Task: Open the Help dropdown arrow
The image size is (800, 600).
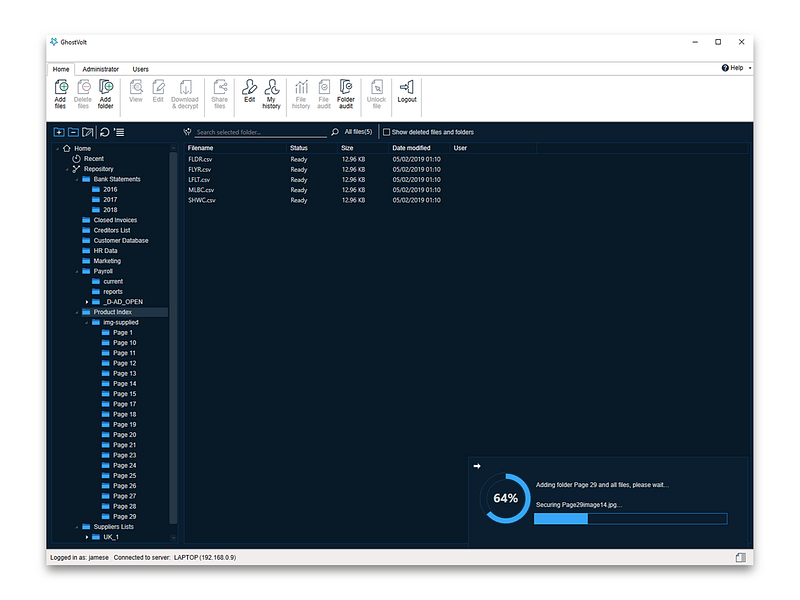Action: pos(749,68)
